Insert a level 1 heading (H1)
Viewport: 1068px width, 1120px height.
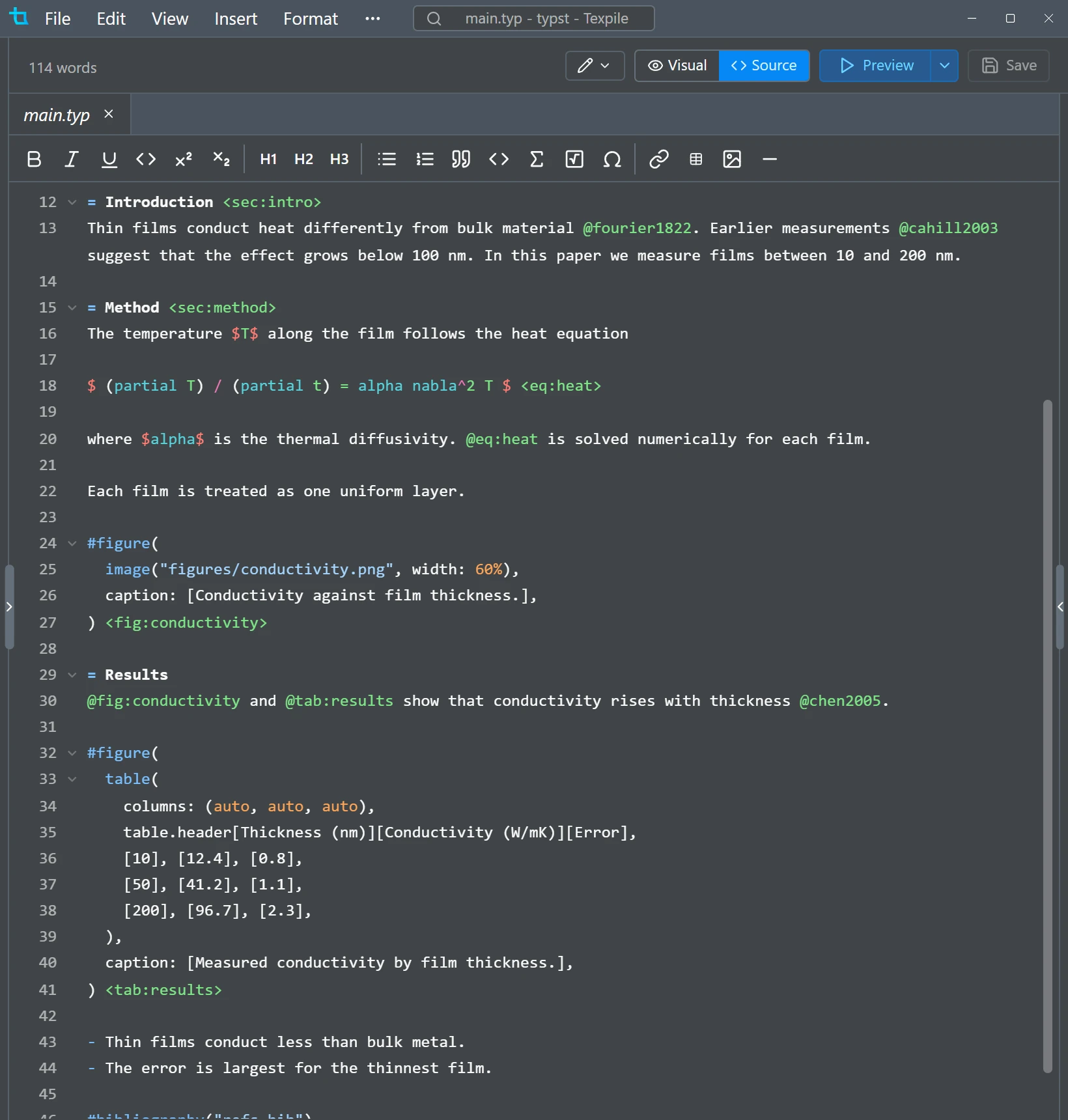[268, 159]
